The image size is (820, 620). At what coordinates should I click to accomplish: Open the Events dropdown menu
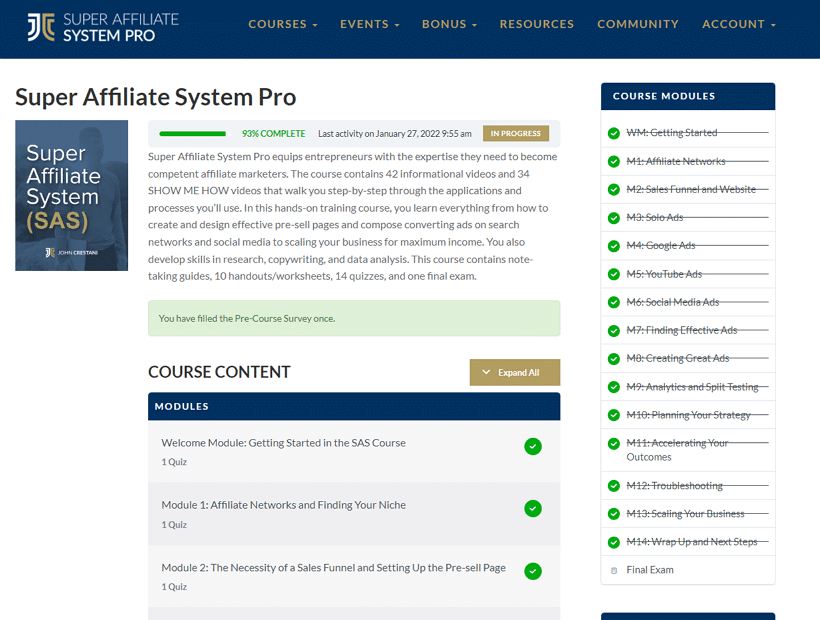[369, 24]
